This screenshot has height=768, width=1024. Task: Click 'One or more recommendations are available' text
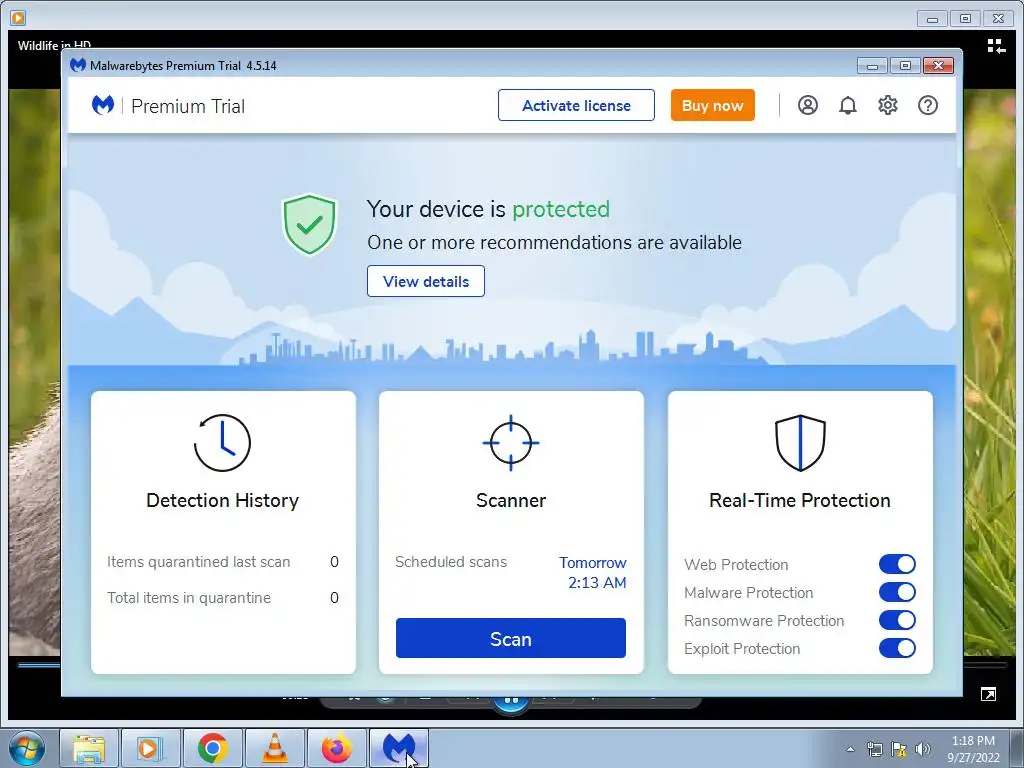(x=554, y=242)
